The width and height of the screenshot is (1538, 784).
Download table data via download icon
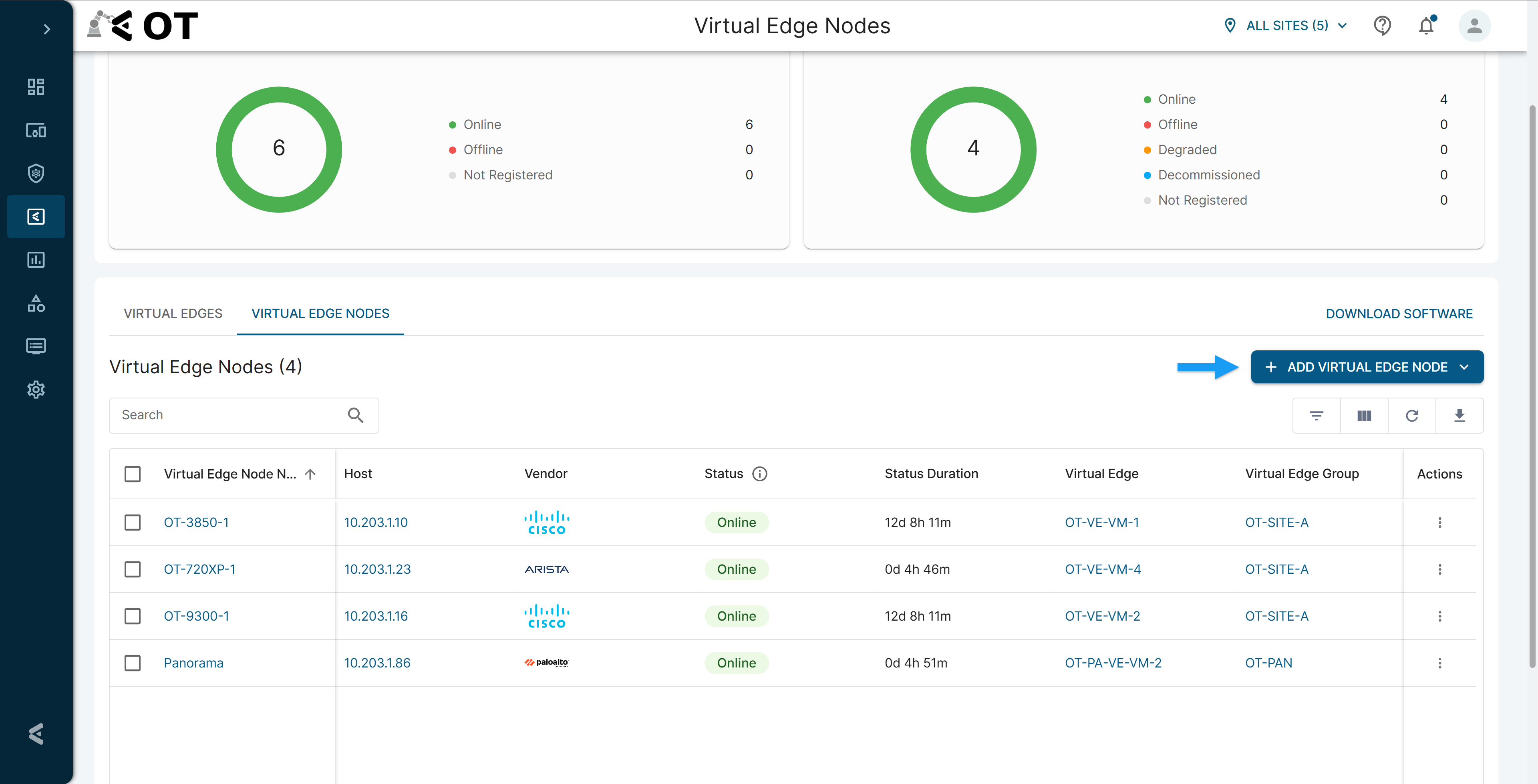click(x=1459, y=416)
